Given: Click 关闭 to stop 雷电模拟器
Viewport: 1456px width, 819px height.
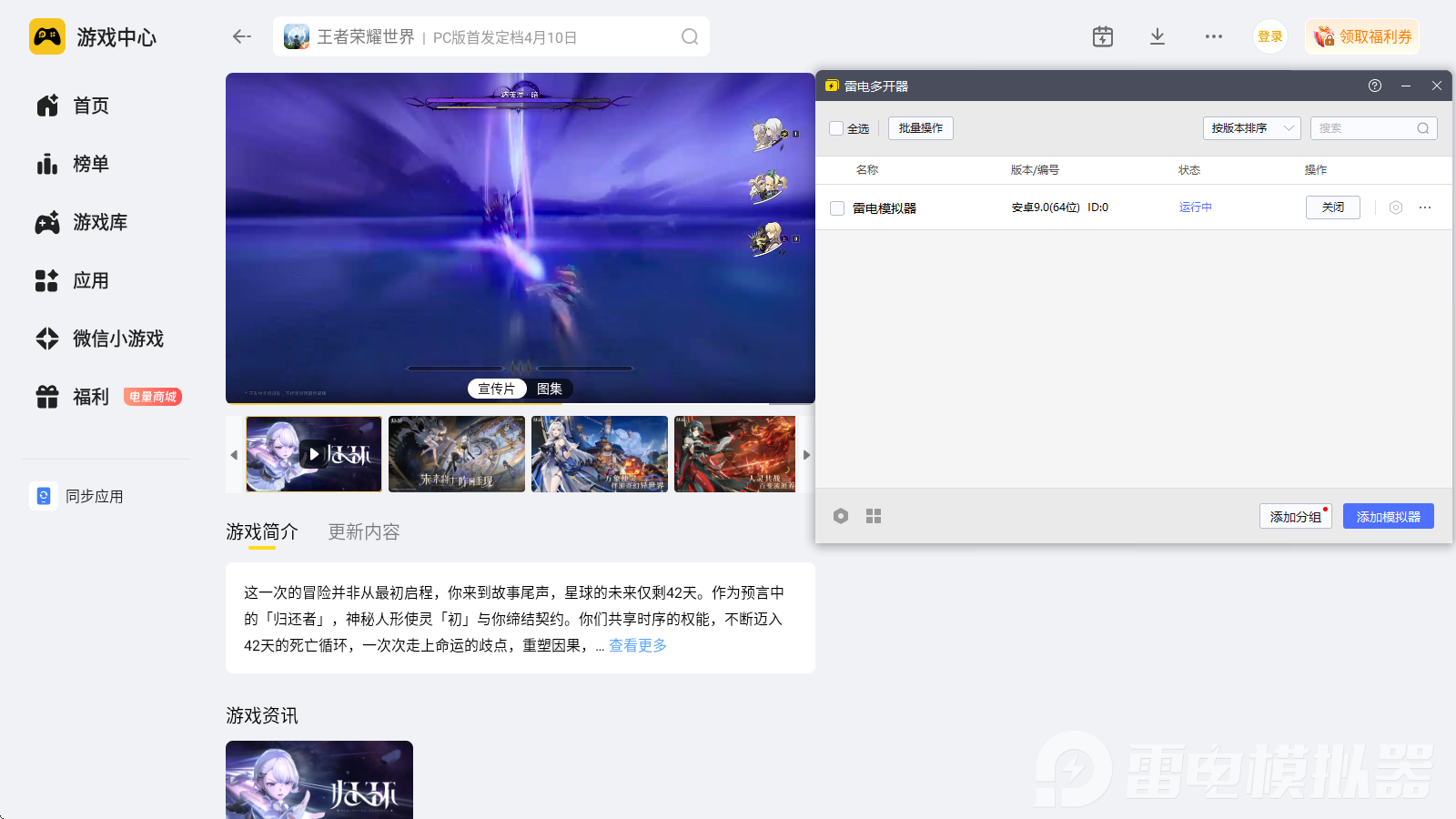Looking at the screenshot, I should pyautogui.click(x=1333, y=207).
